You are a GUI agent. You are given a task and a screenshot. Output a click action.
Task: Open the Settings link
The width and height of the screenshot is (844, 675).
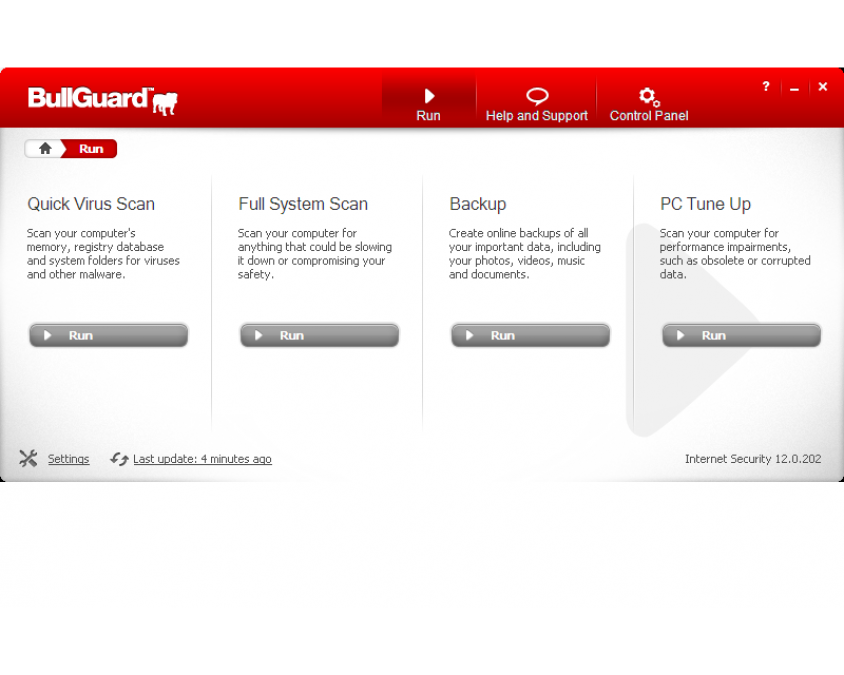(x=68, y=459)
